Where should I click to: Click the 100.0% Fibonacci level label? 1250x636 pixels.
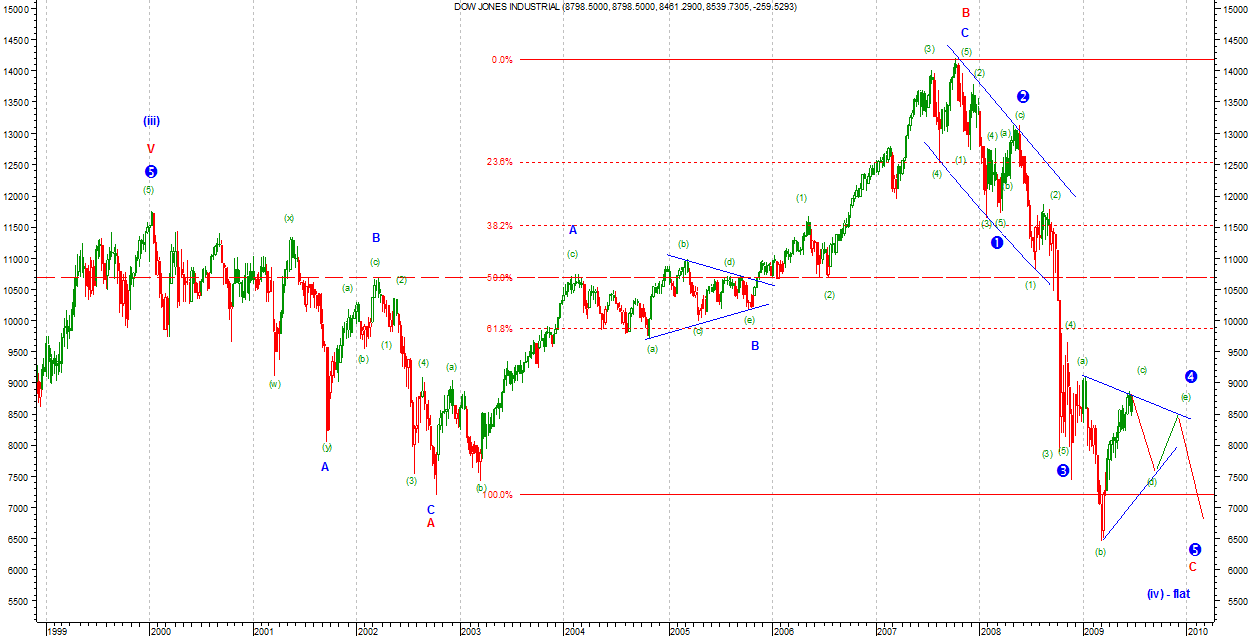[498, 495]
